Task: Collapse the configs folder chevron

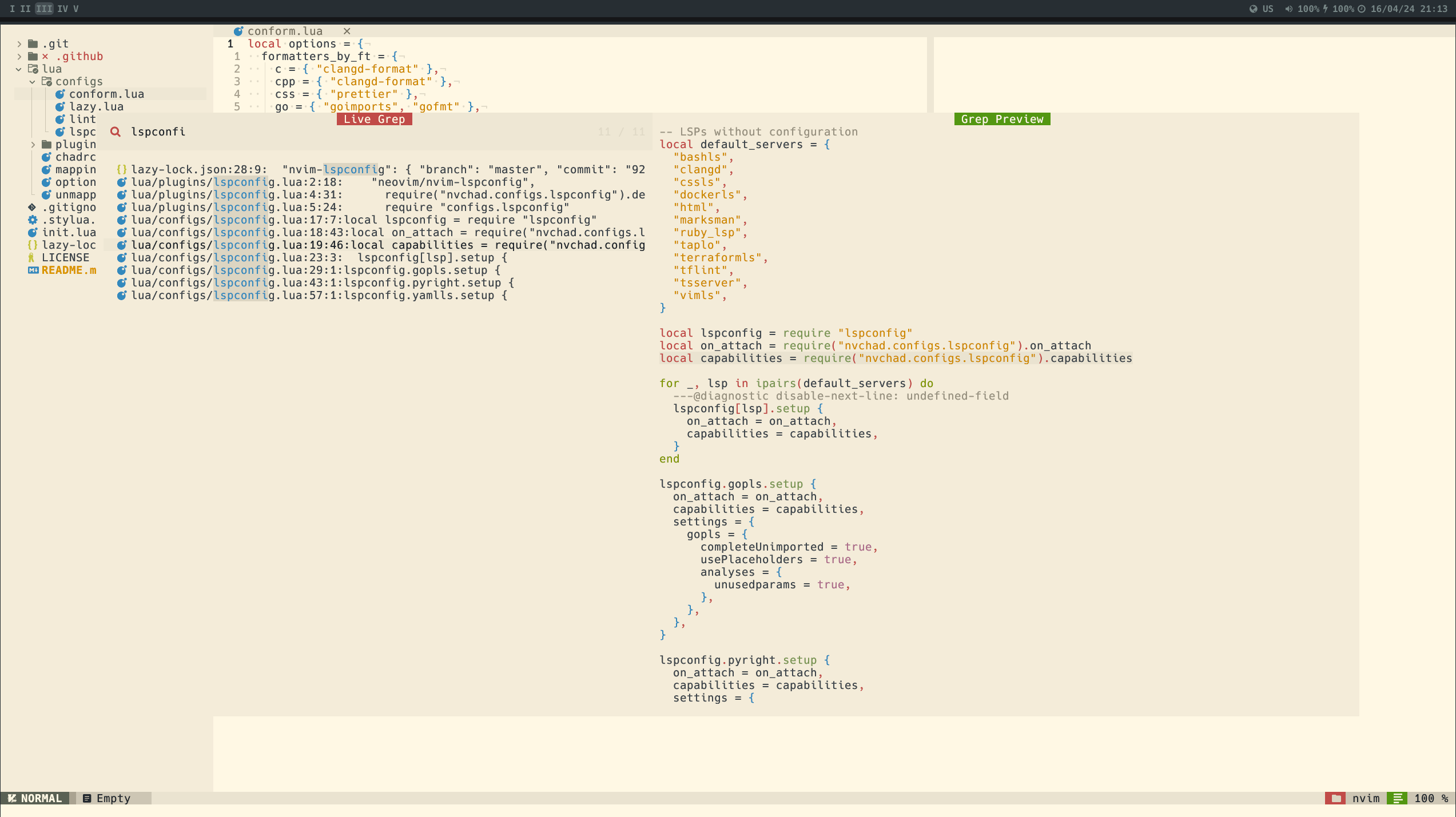Action: [x=33, y=82]
